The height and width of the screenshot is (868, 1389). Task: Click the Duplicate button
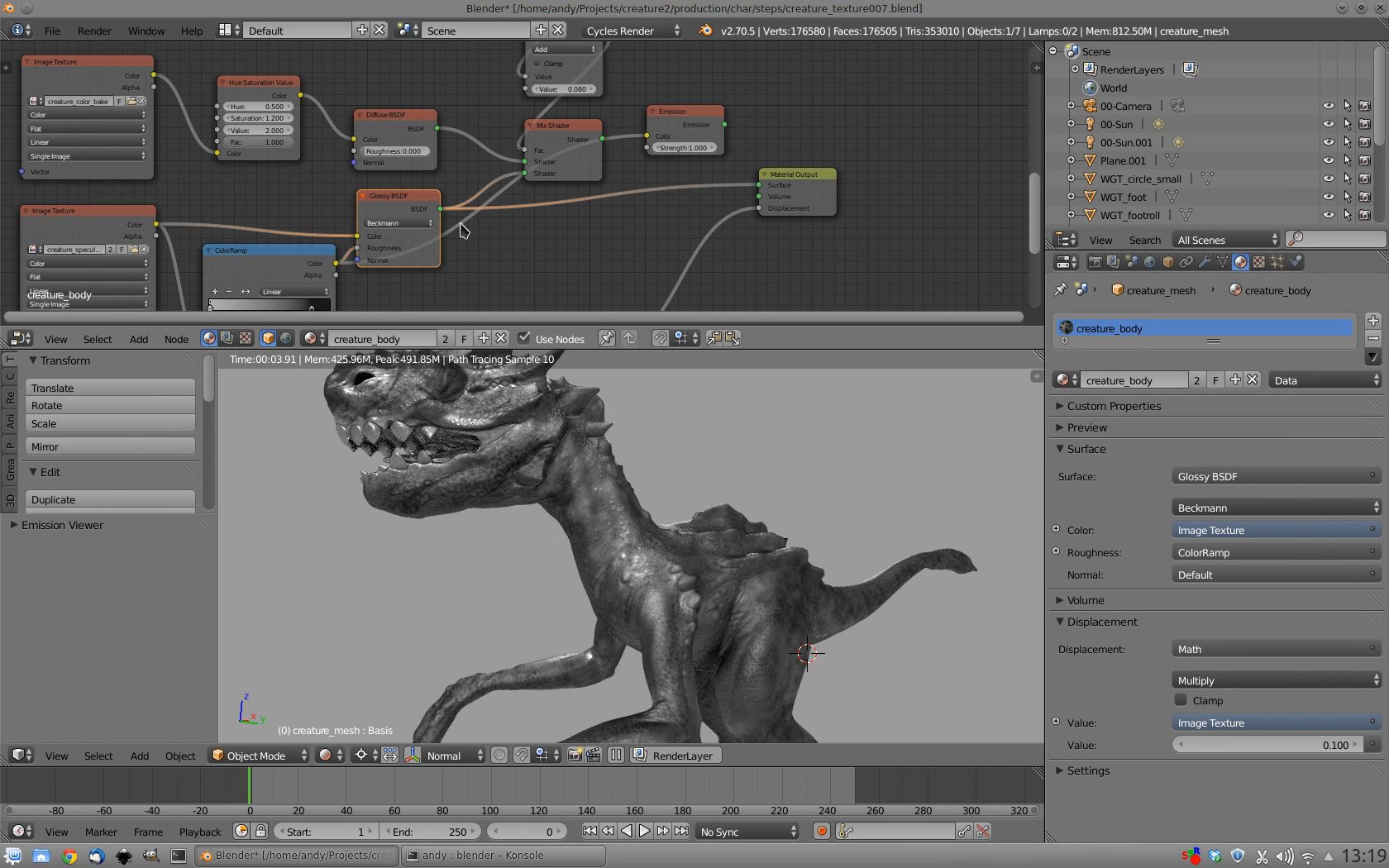point(110,499)
